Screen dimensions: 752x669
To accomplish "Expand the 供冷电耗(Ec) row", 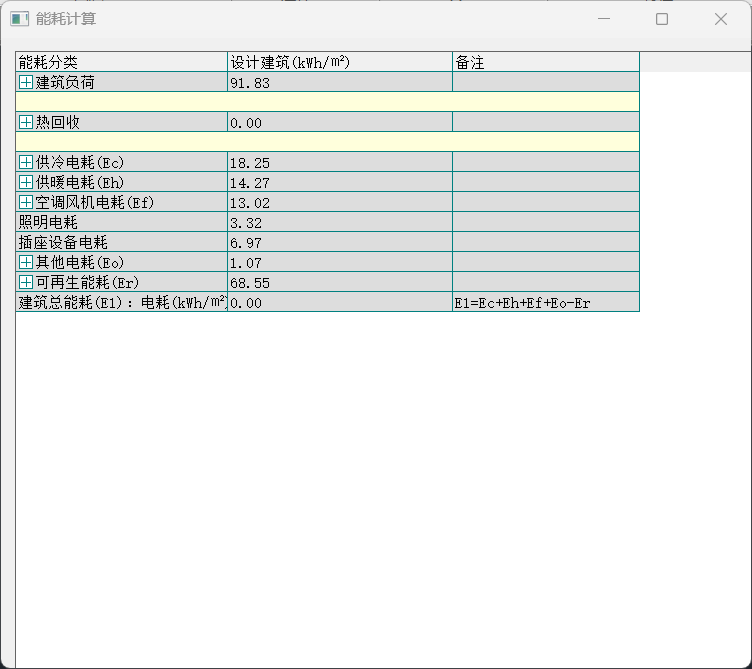I will coord(26,162).
